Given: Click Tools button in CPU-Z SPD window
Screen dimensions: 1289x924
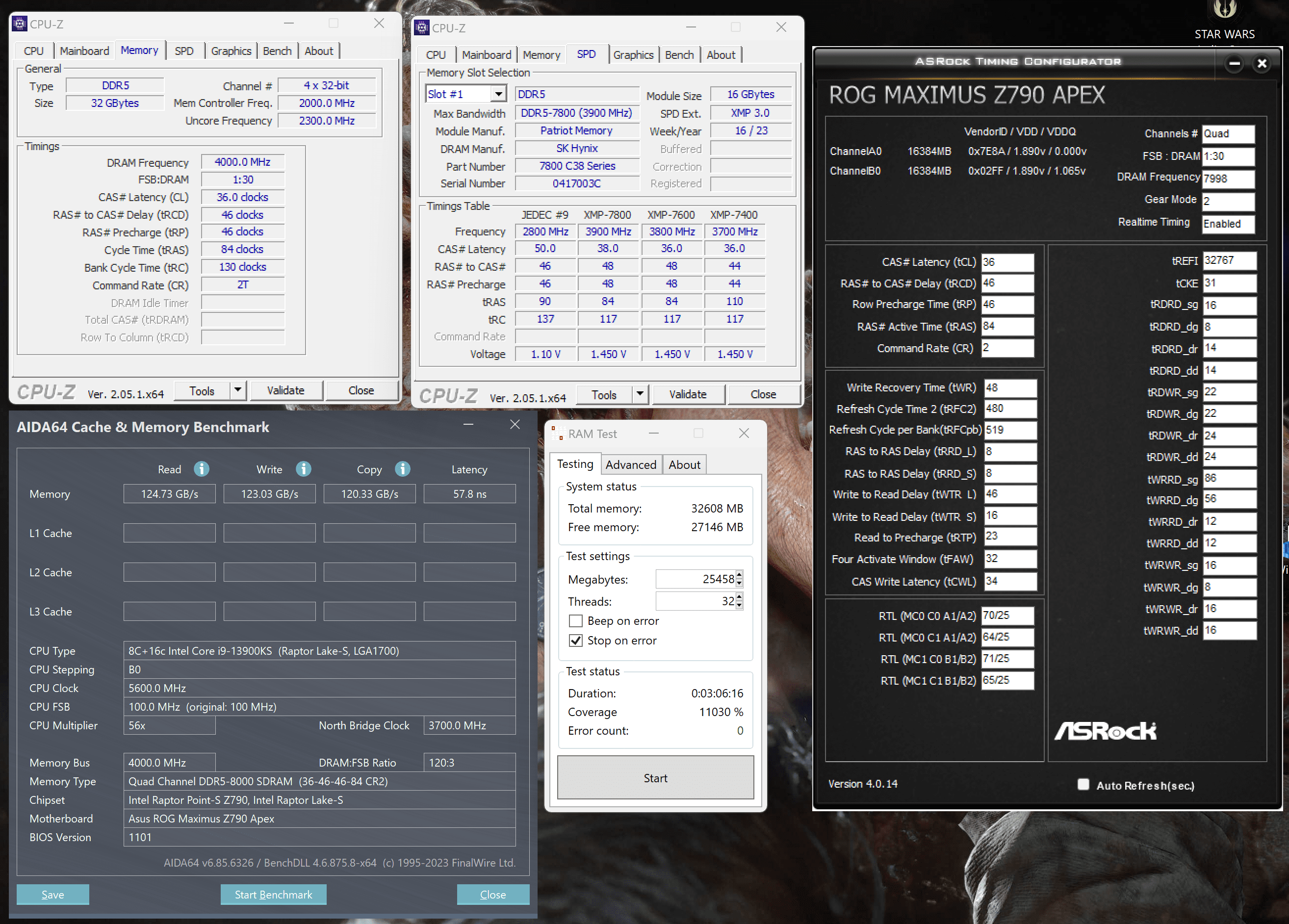Looking at the screenshot, I should (604, 394).
